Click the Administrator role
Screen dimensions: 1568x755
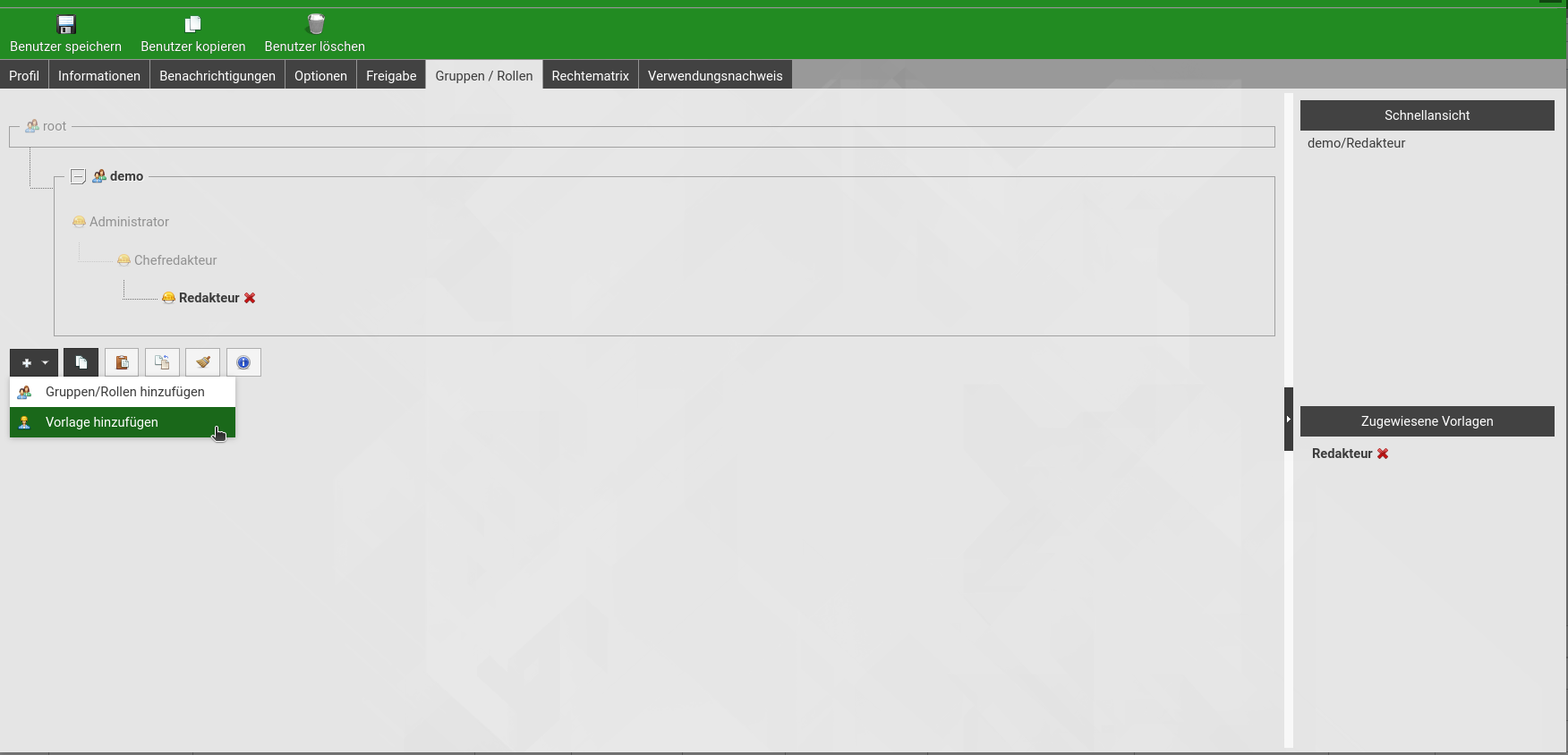pos(129,222)
